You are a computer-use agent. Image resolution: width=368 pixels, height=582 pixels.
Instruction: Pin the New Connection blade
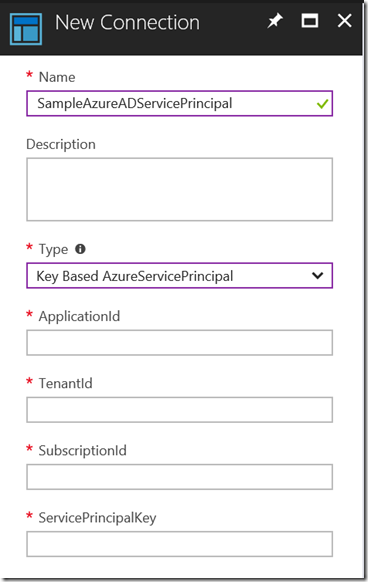click(x=275, y=21)
